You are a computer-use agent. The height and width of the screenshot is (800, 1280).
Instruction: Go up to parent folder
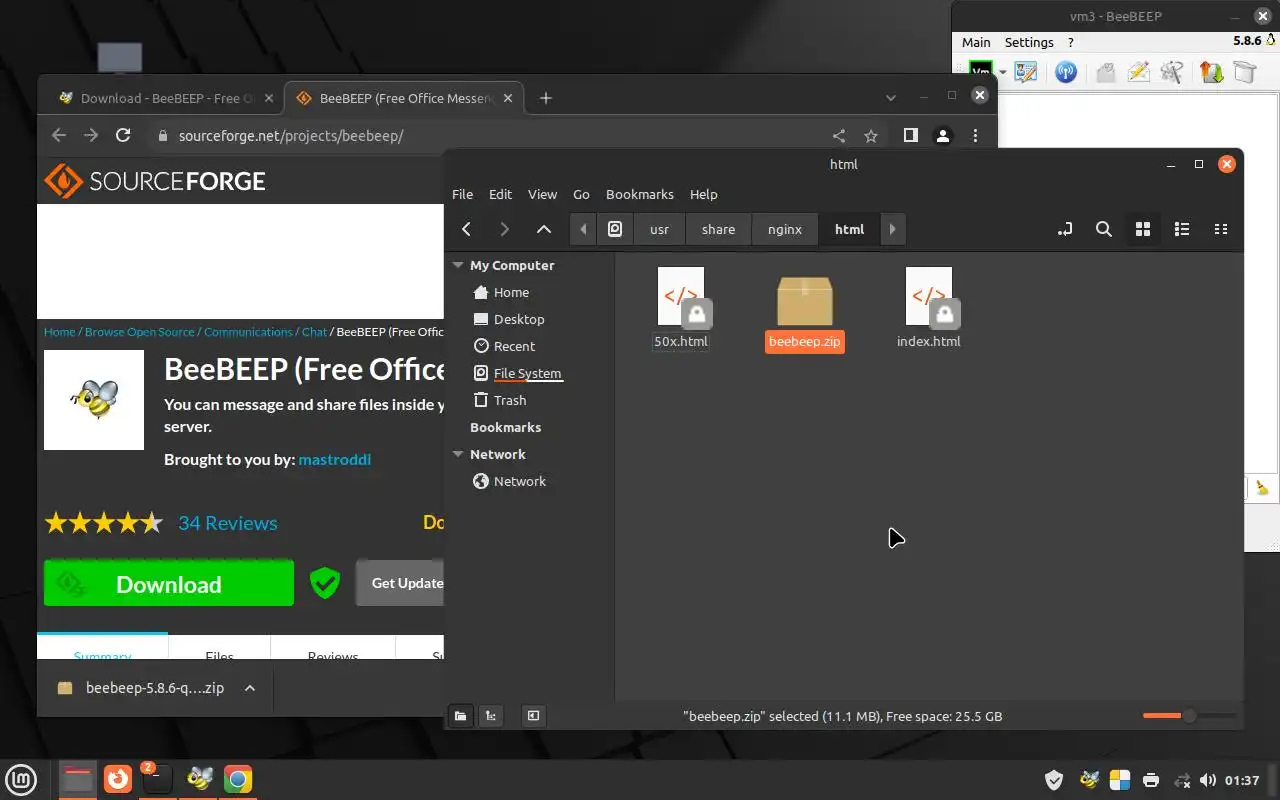click(x=543, y=229)
